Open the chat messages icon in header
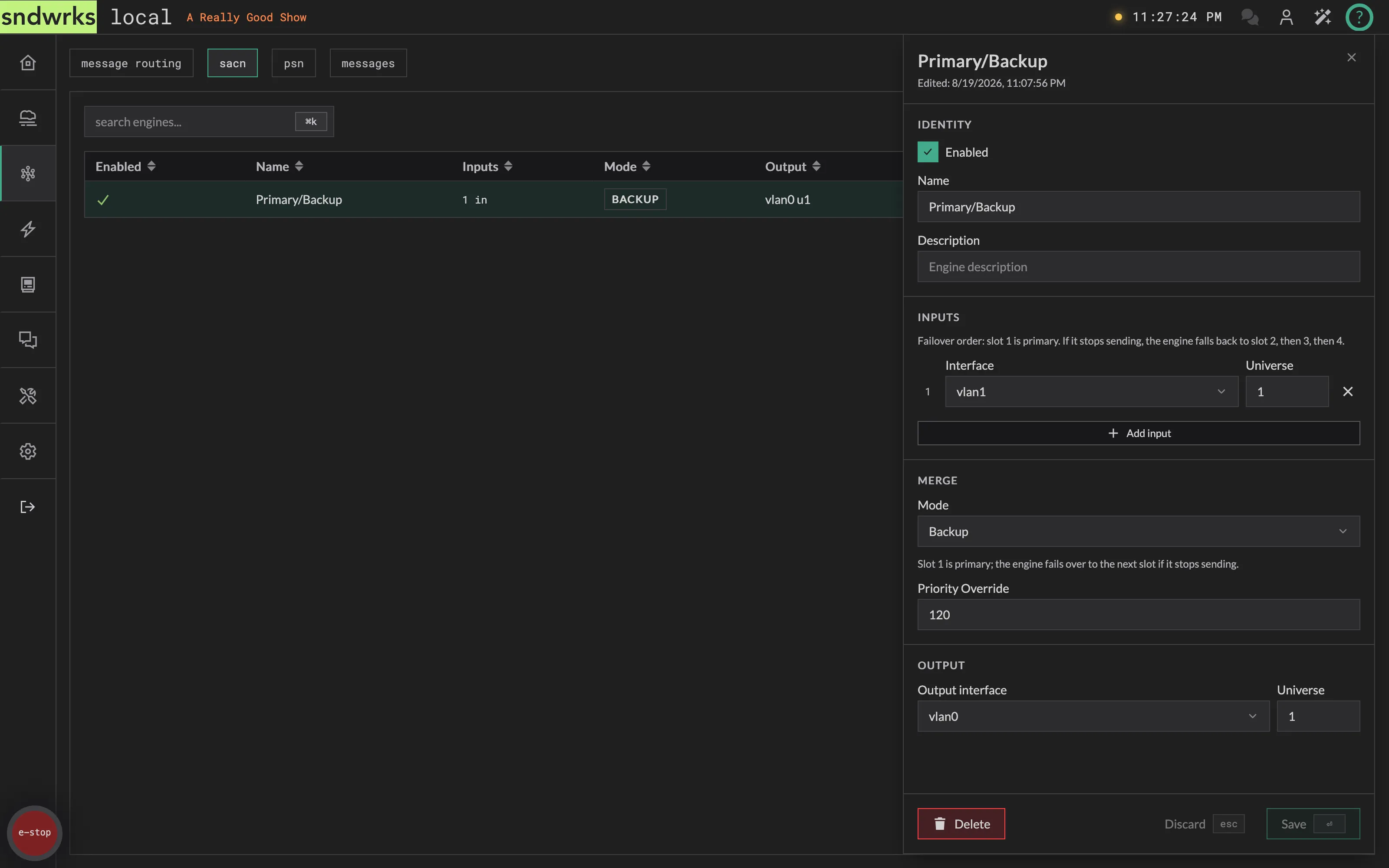 (1250, 17)
